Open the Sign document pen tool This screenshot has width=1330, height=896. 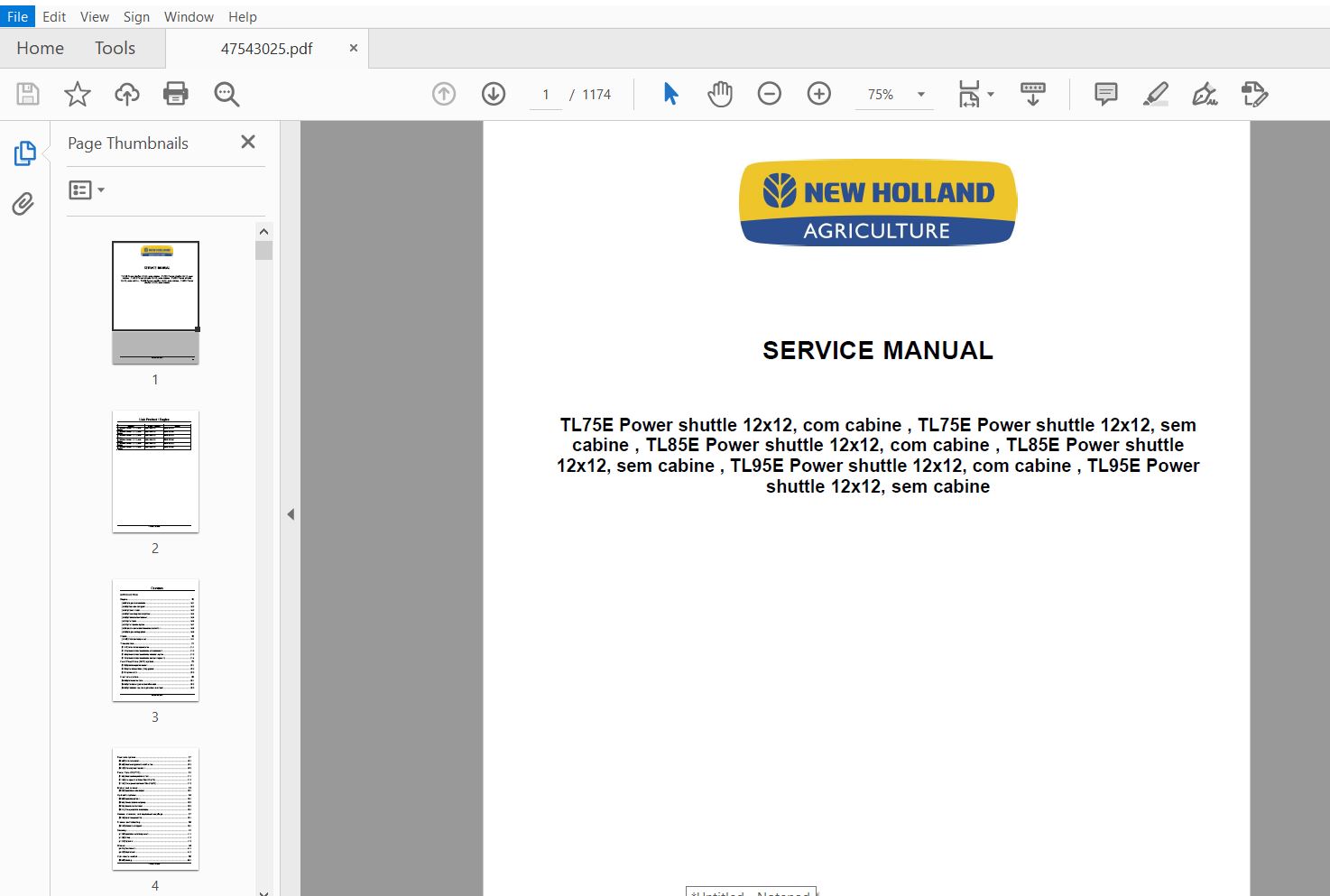click(1205, 94)
